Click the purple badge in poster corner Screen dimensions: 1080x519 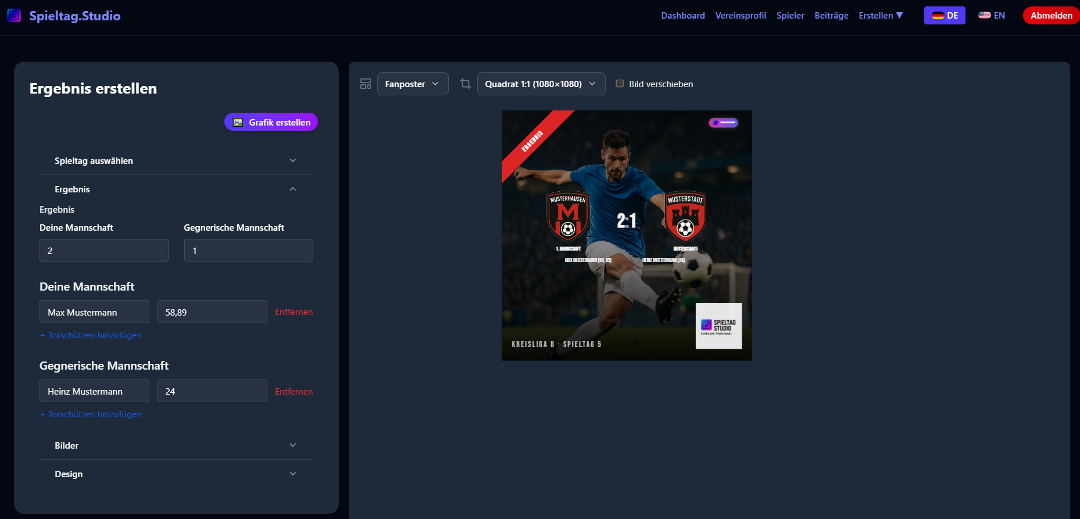[x=723, y=122]
